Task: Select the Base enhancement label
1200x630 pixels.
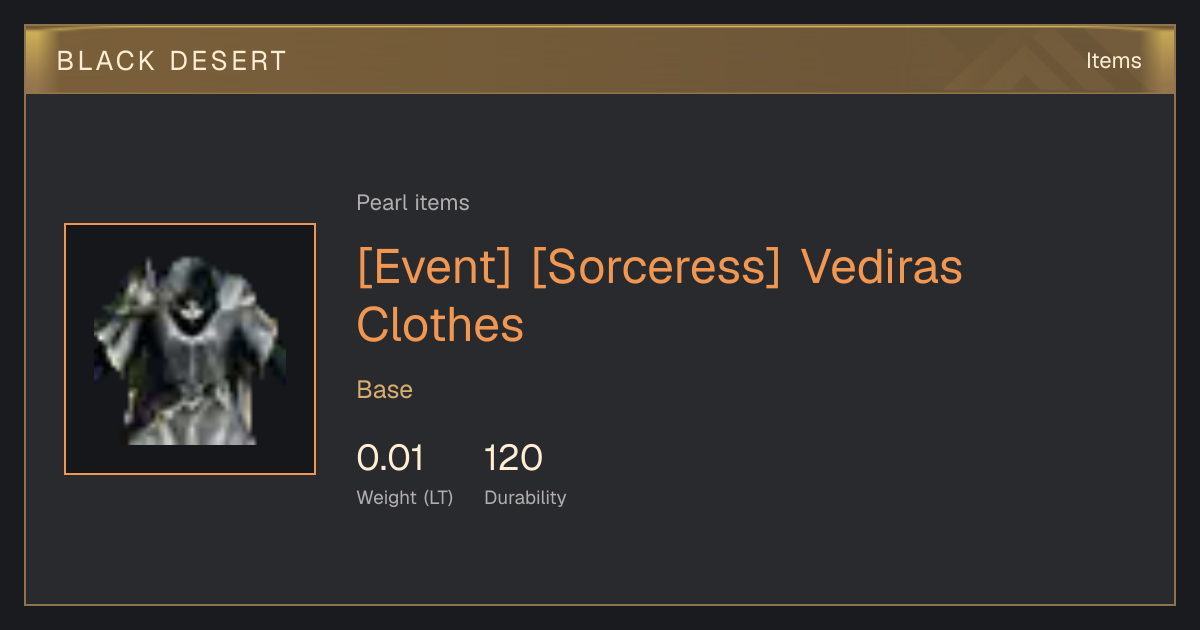Action: click(385, 390)
